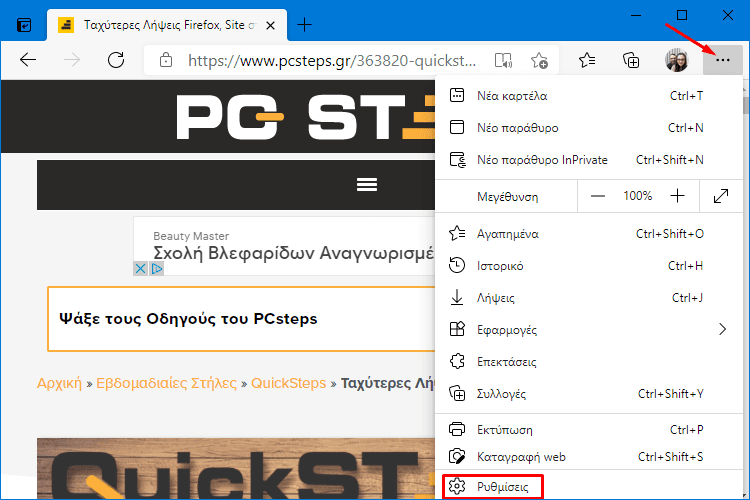Open the user profile avatar
This screenshot has width=750, height=500.
tap(676, 60)
